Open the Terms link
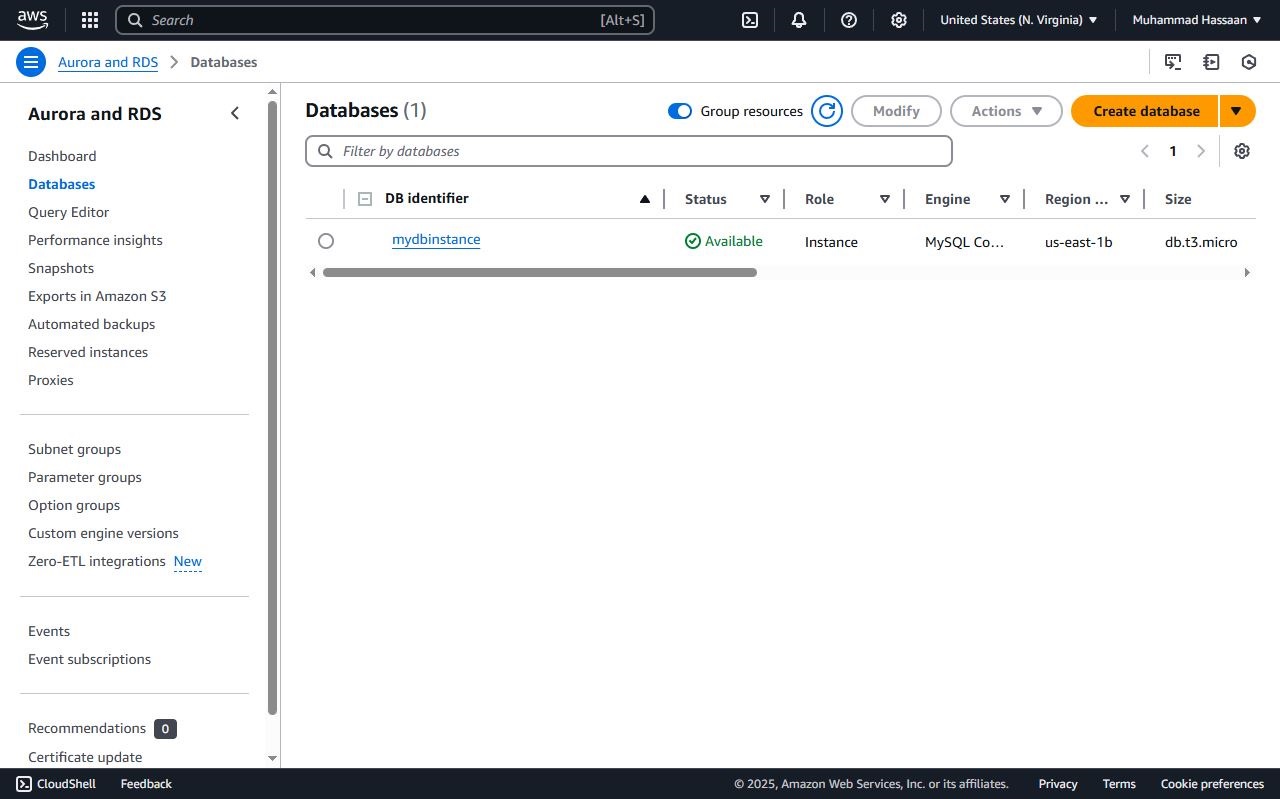 tap(1119, 784)
